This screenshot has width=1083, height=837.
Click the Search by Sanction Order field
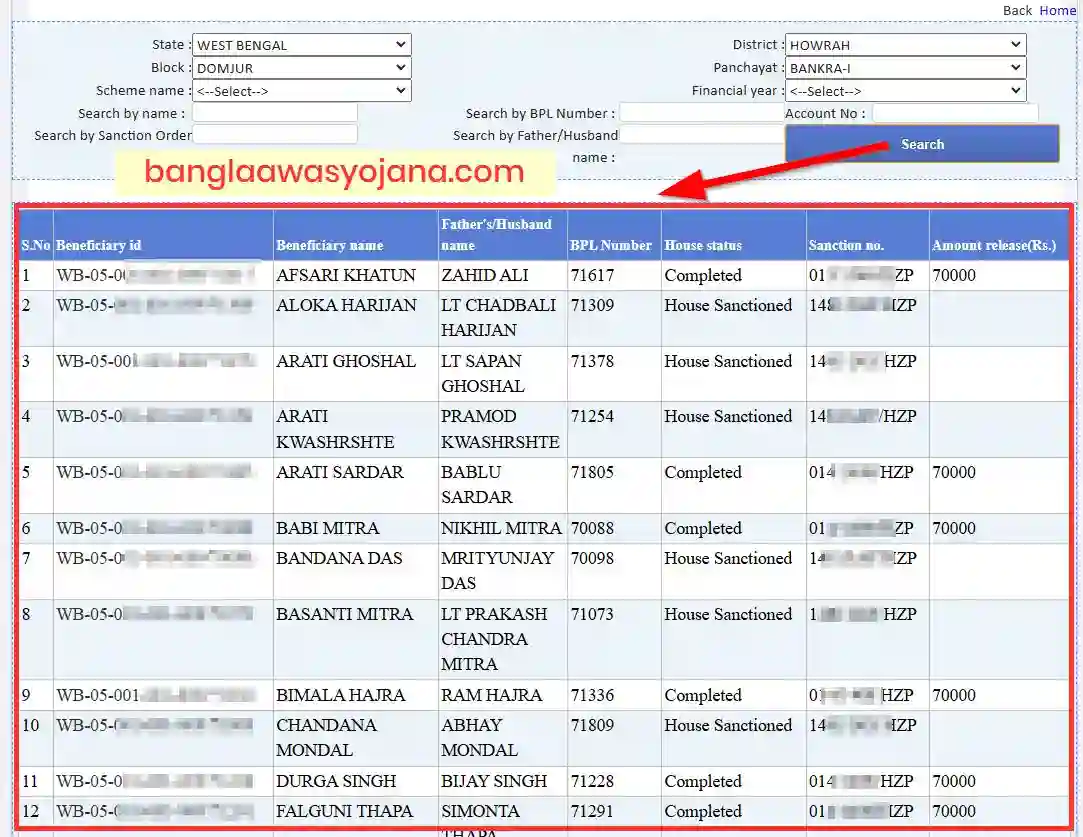pyautogui.click(x=275, y=133)
